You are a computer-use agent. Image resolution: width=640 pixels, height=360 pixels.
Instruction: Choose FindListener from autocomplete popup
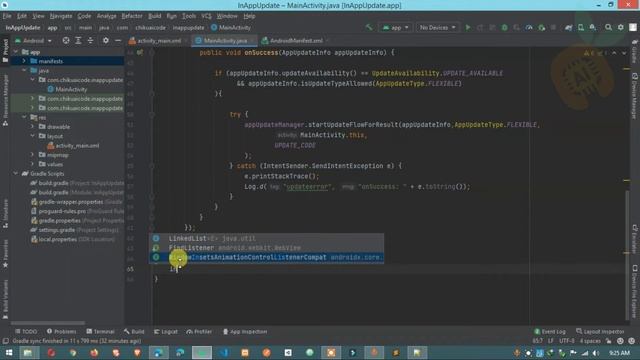tap(266, 248)
